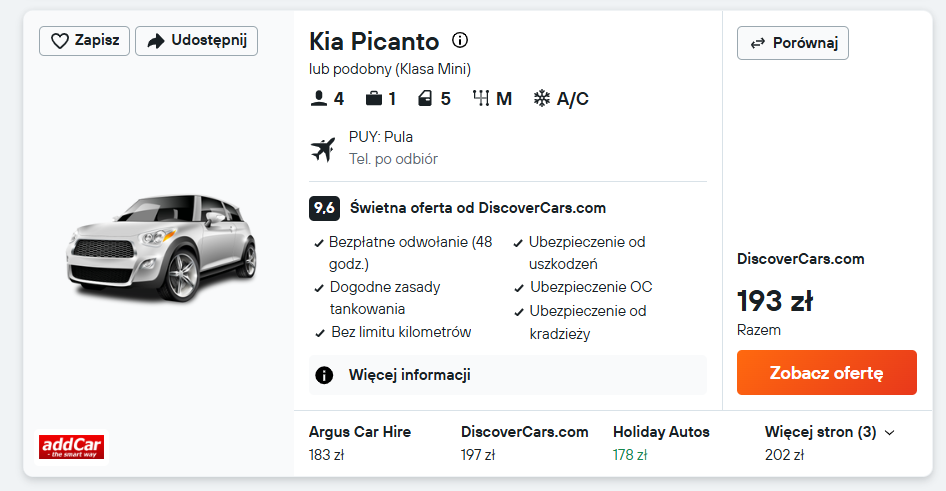Viewport: 946px width, 491px height.
Task: Click the 193 zł total price
Action: (775, 301)
